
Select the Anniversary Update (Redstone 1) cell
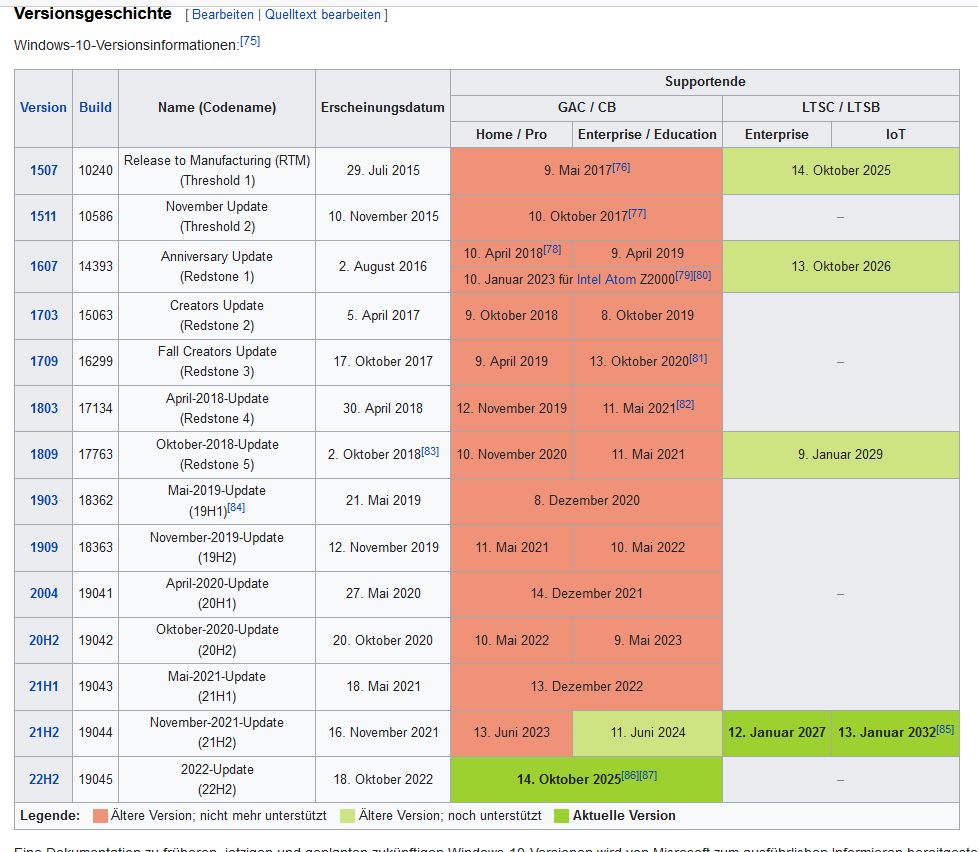pyautogui.click(x=217, y=266)
